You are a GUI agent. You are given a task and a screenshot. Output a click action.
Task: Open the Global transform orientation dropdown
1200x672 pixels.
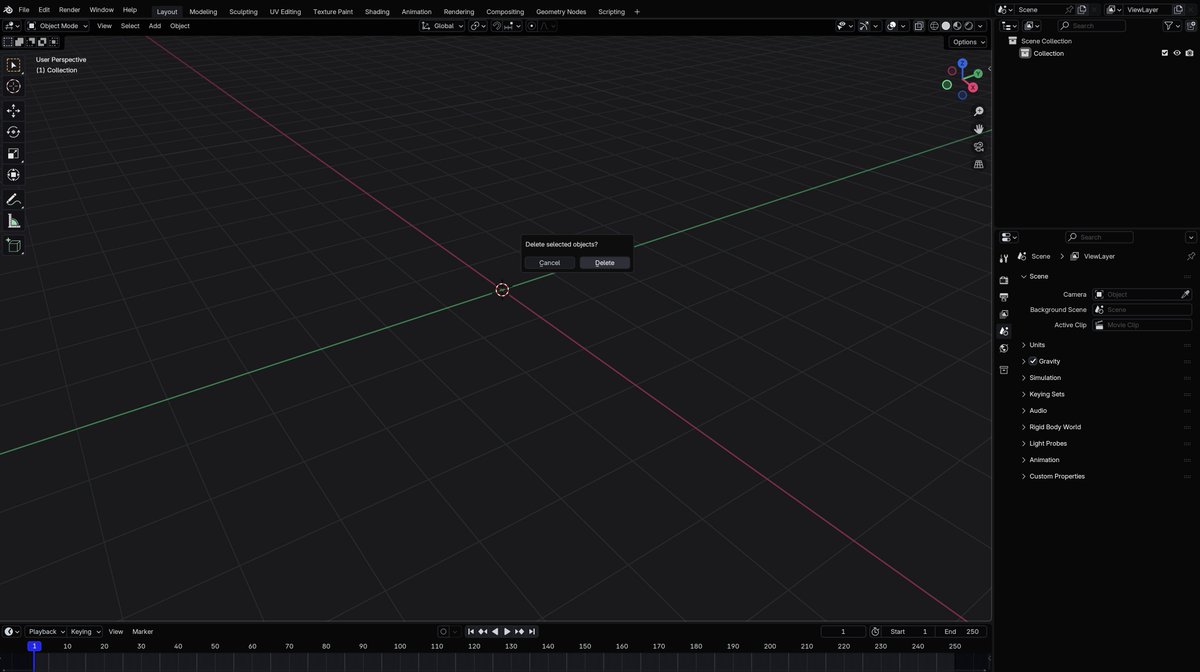(x=442, y=26)
